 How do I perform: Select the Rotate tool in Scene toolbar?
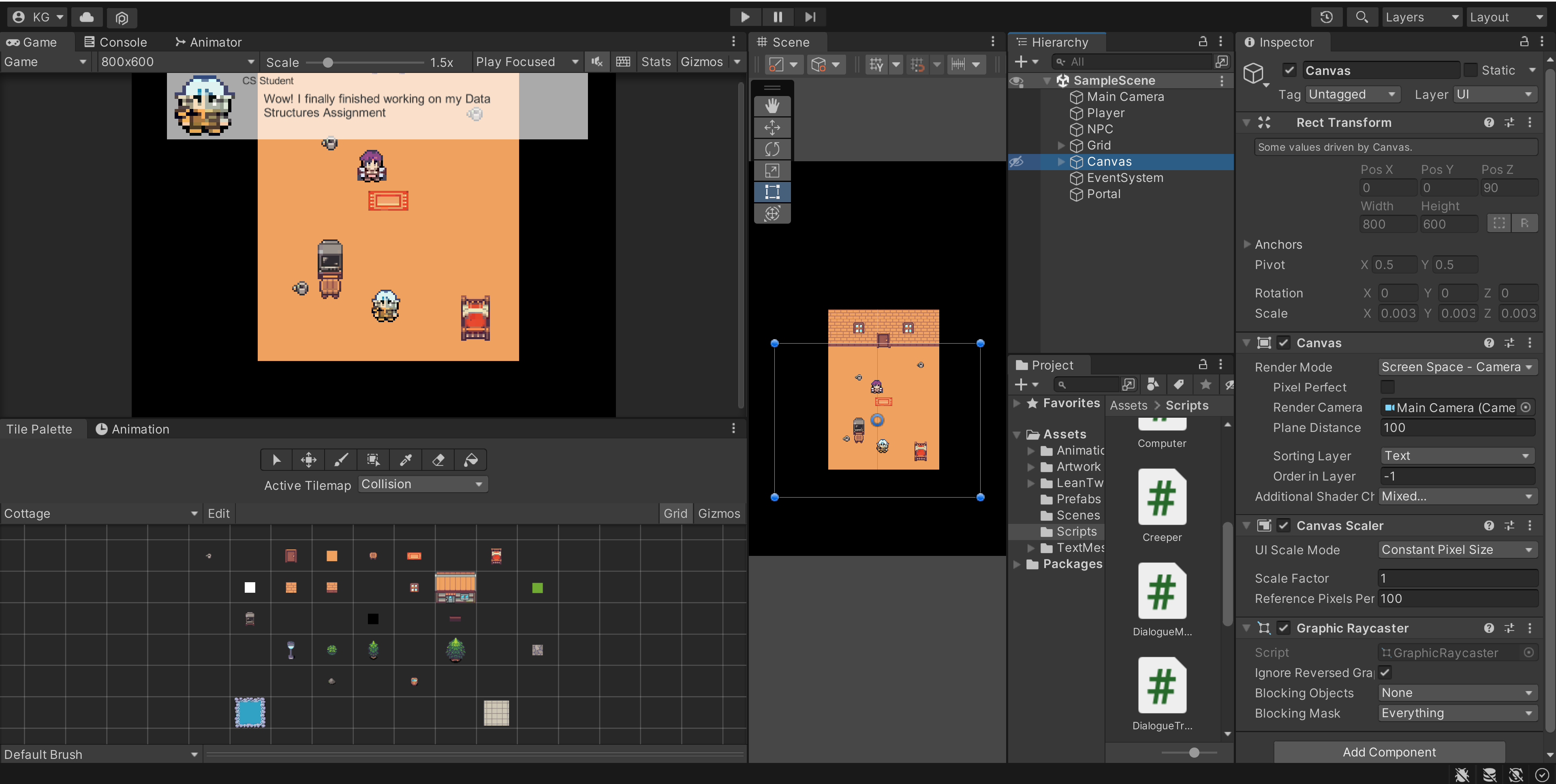click(x=772, y=149)
